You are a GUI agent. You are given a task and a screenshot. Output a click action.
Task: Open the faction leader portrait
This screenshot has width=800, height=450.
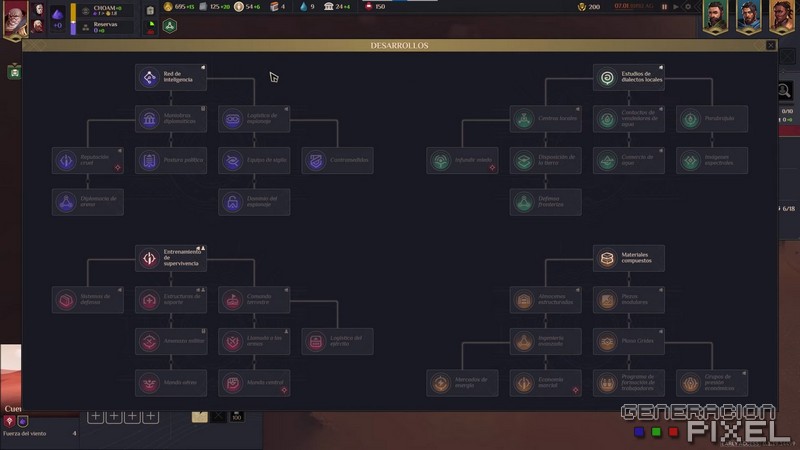pyautogui.click(x=15, y=20)
